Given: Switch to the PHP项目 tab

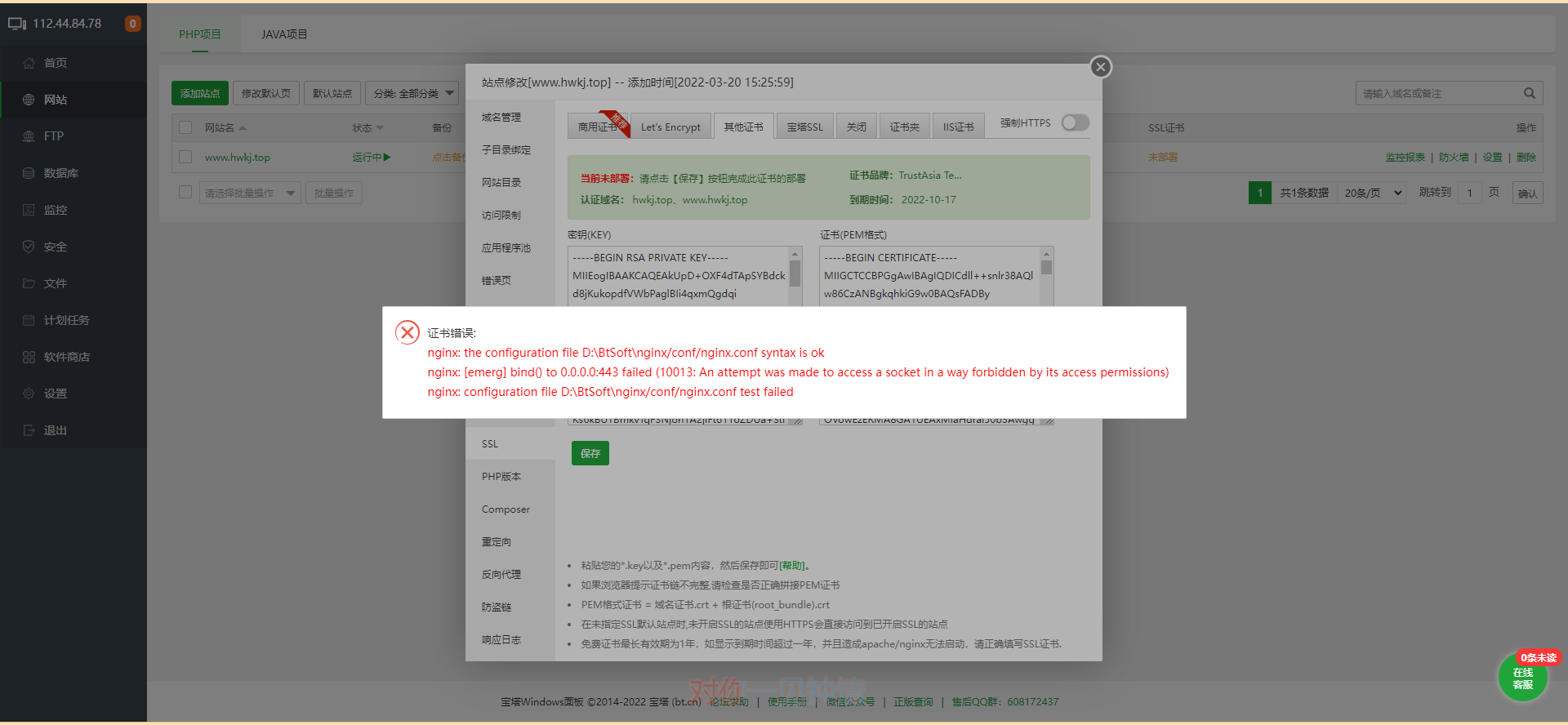Looking at the screenshot, I should click(x=200, y=34).
